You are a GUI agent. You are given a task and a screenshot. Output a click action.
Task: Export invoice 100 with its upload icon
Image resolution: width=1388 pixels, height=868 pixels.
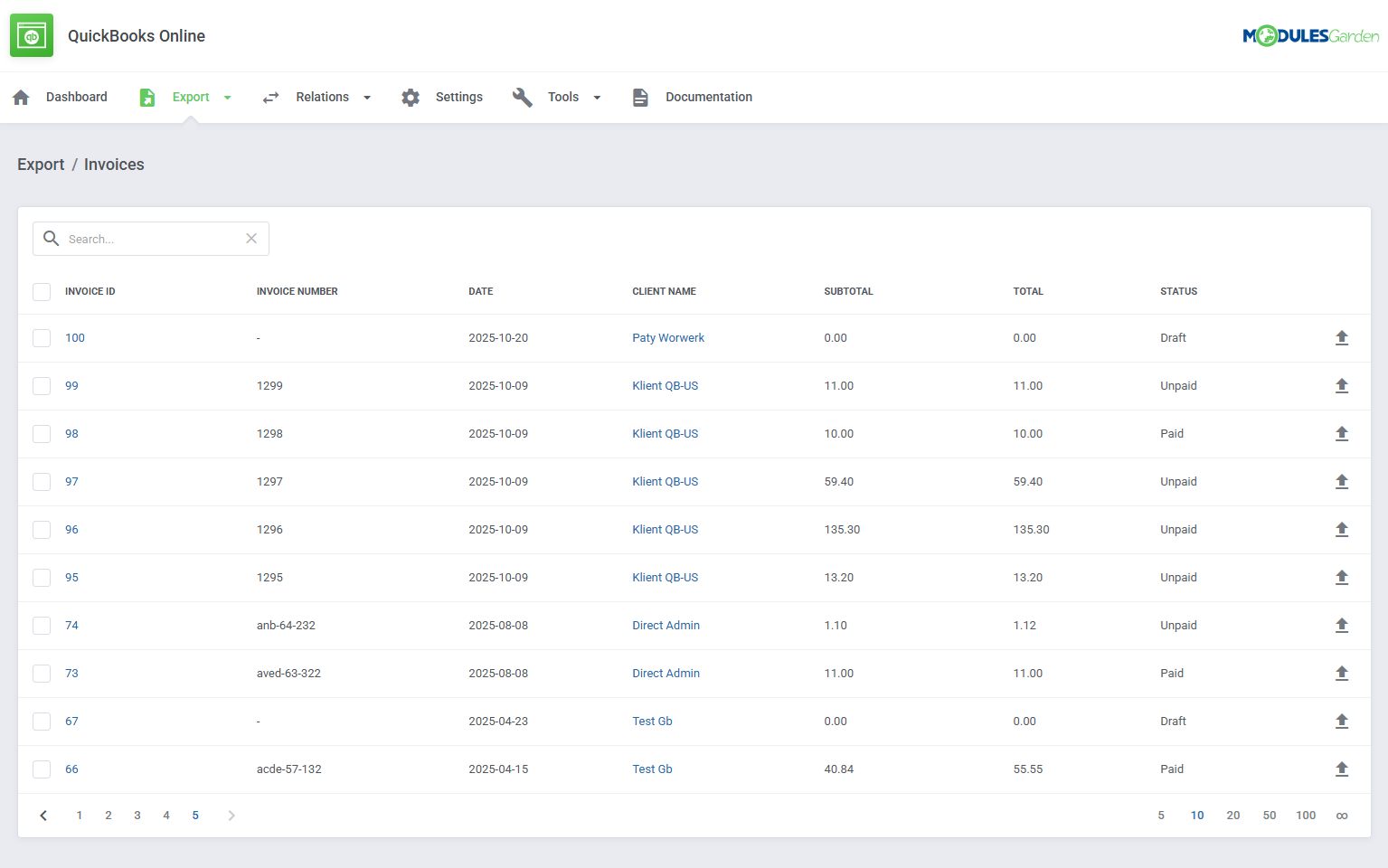click(x=1342, y=338)
